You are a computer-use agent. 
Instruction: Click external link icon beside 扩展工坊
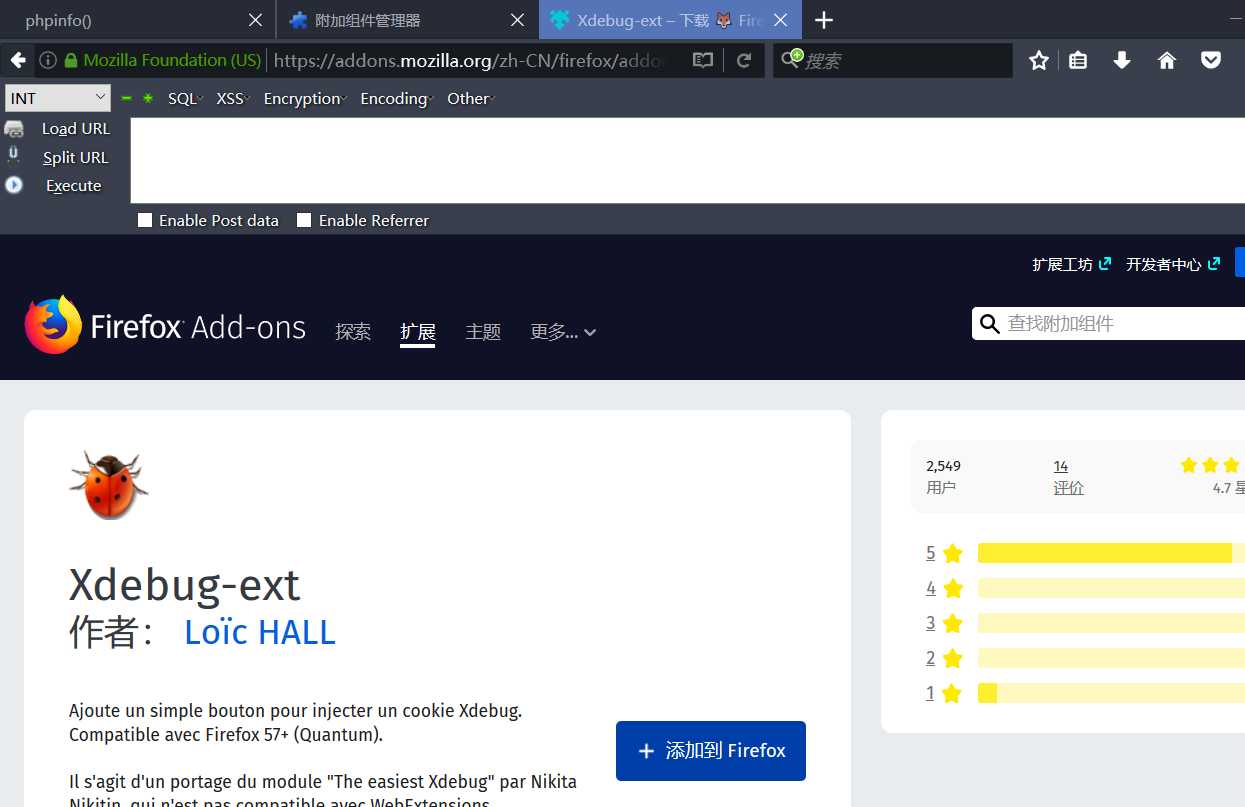point(1105,264)
